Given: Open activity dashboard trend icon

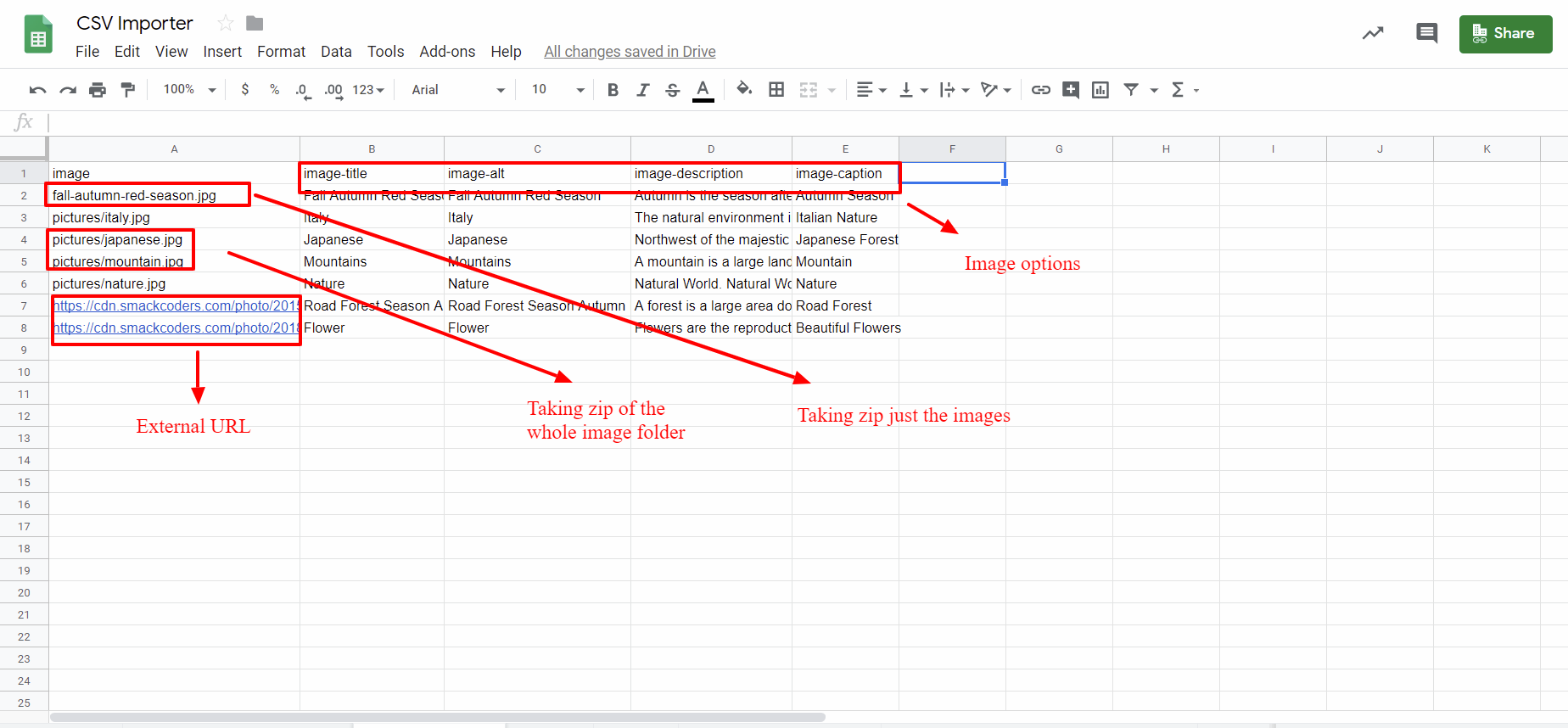Looking at the screenshot, I should tap(1373, 33).
